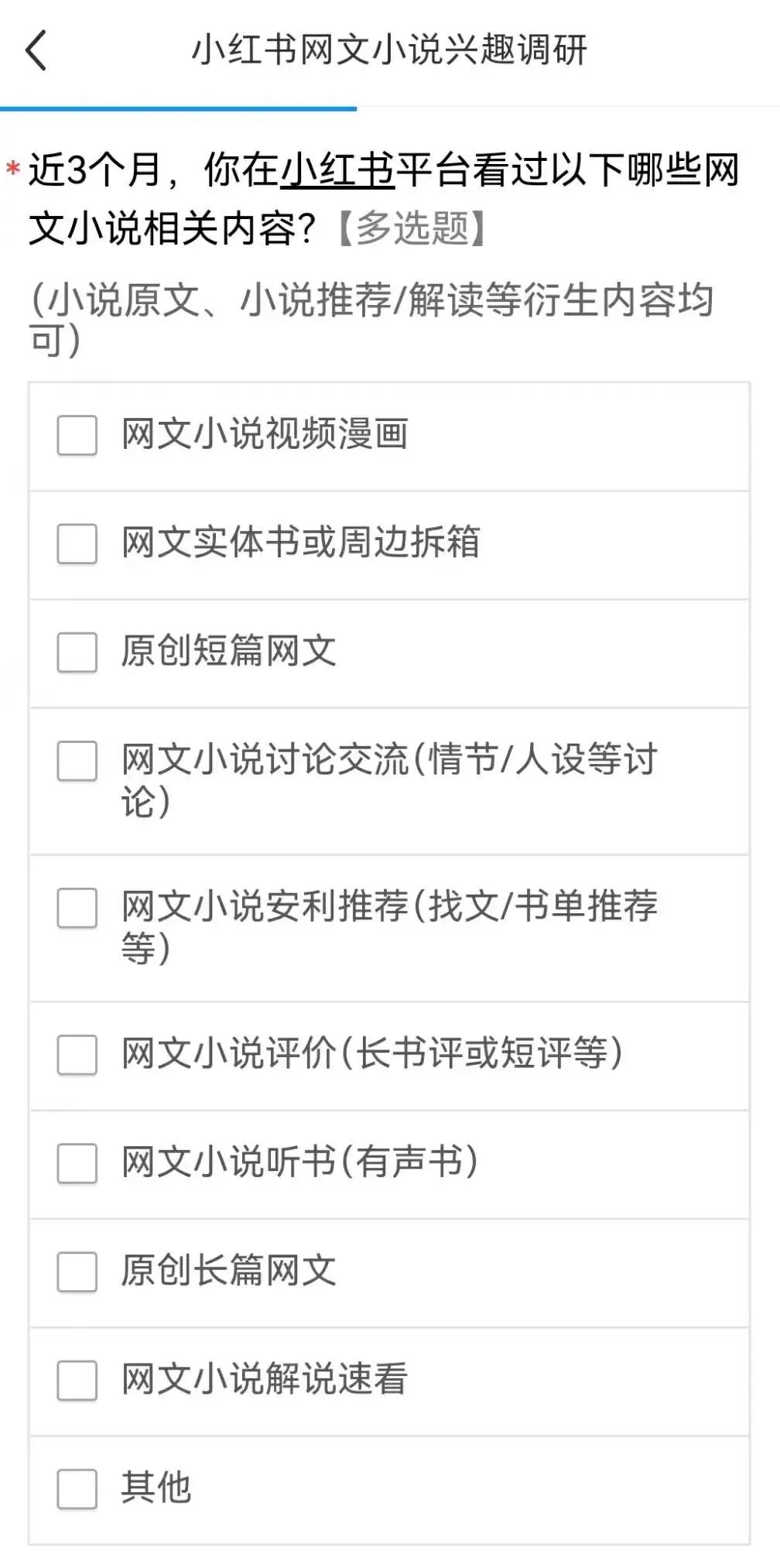Tap the red required asterisk
The height and width of the screenshot is (1568, 780).
(x=13, y=169)
